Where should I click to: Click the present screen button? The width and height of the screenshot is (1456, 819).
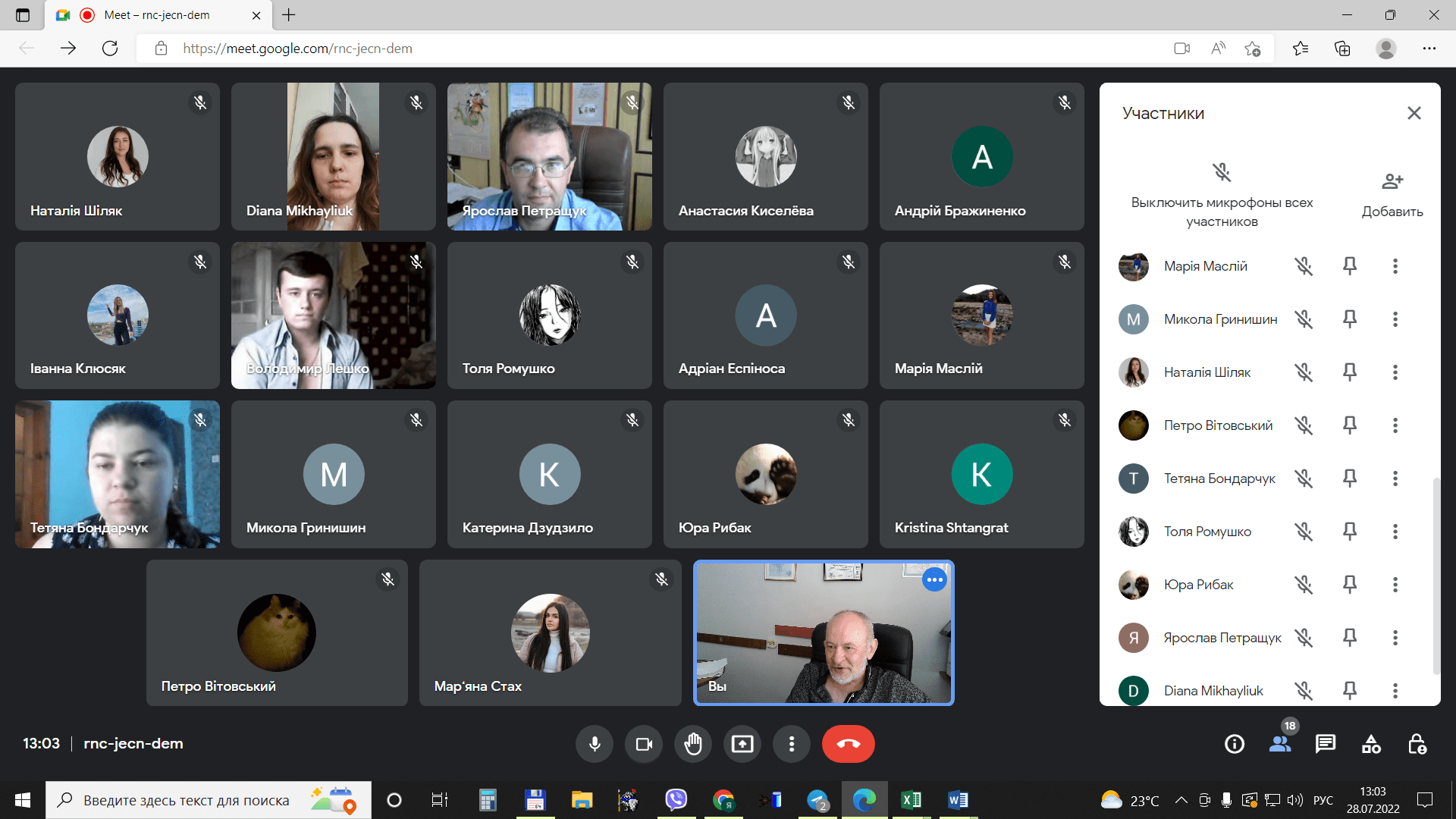point(742,744)
